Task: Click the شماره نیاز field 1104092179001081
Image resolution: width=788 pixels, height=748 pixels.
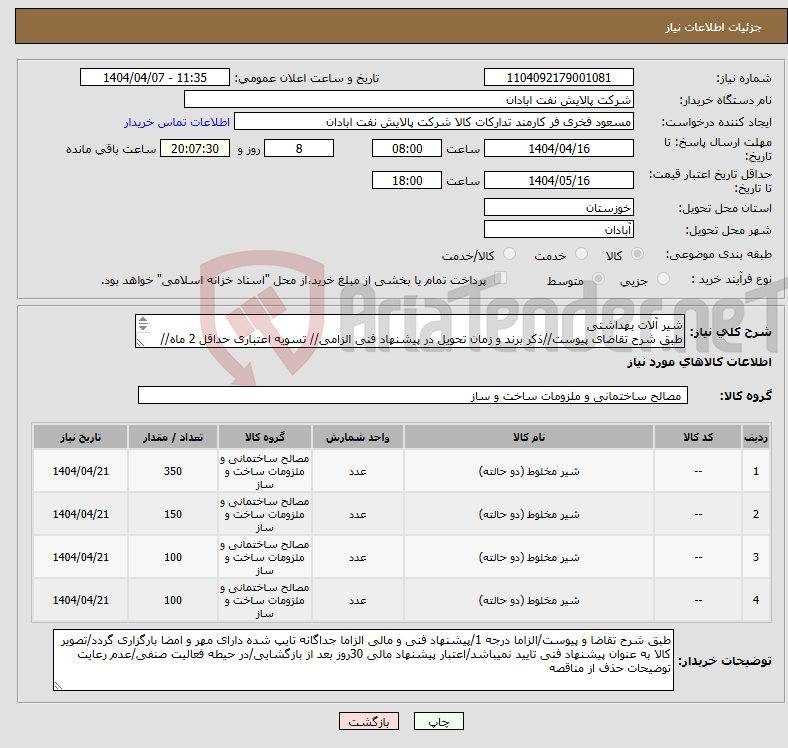Action: pos(558,78)
